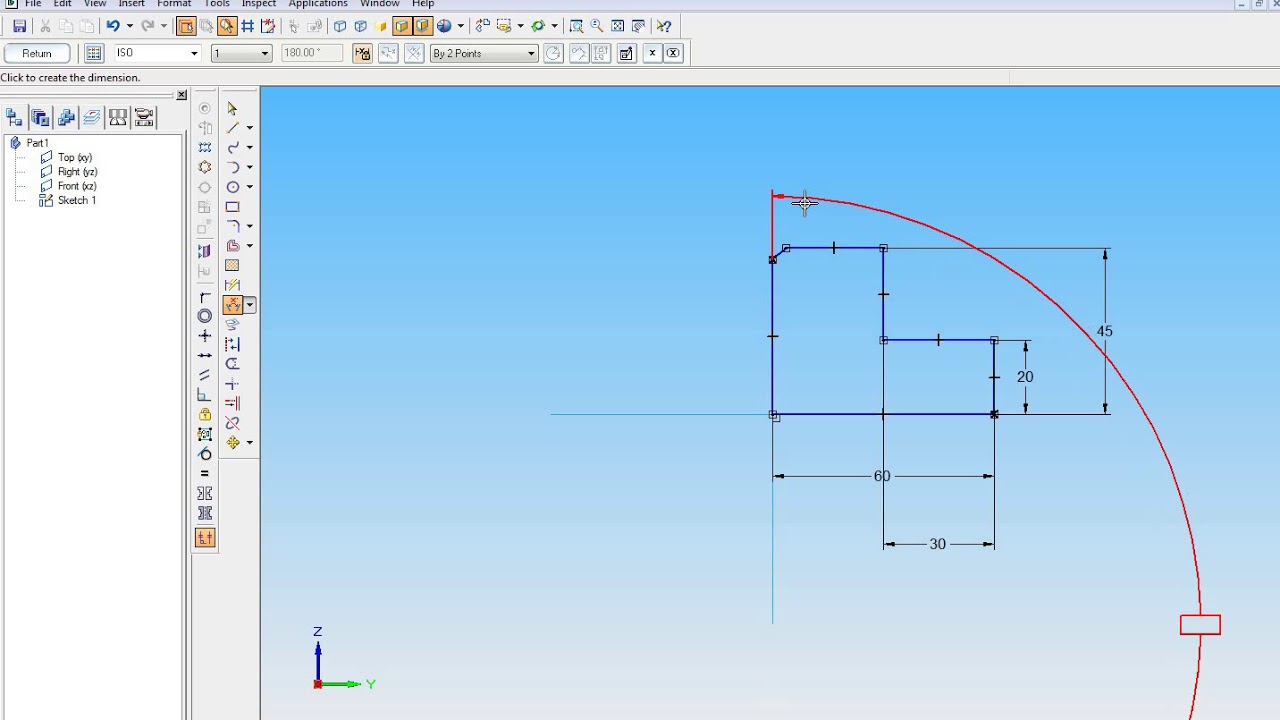This screenshot has width=1280, height=720.
Task: Click the 45 dimension value
Action: coord(1104,331)
